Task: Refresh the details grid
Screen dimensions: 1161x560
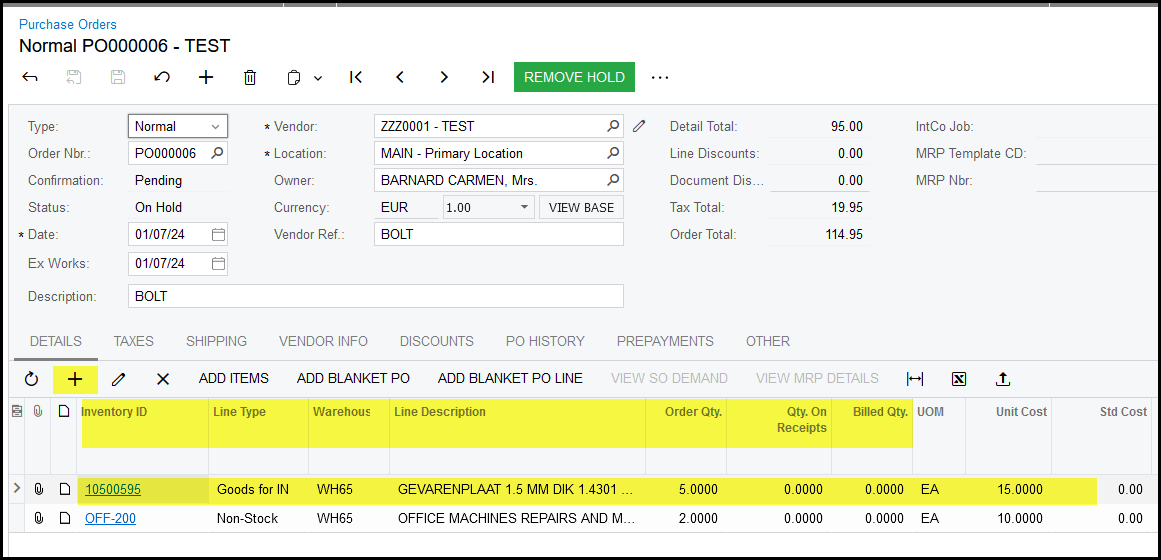Action: tap(31, 379)
